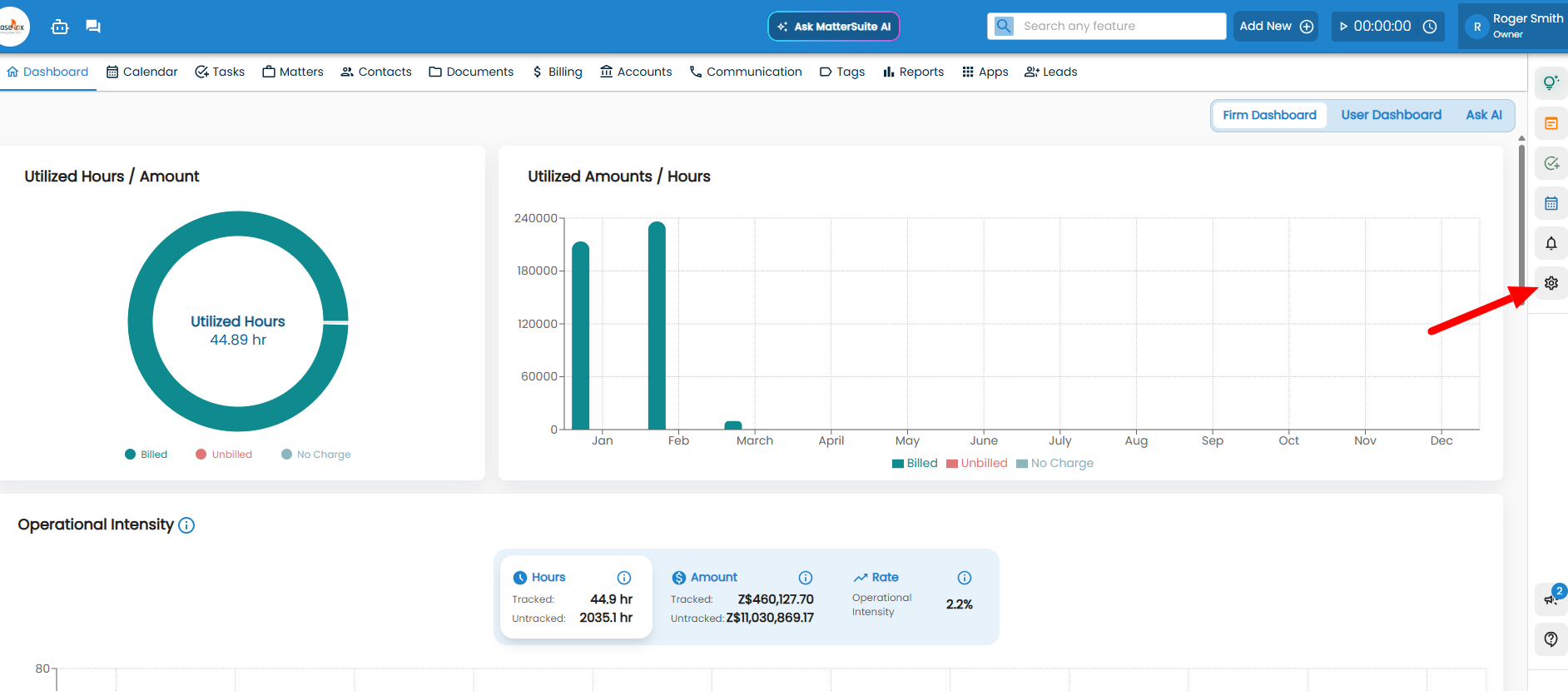Open the chat bubble icon in header

93,27
